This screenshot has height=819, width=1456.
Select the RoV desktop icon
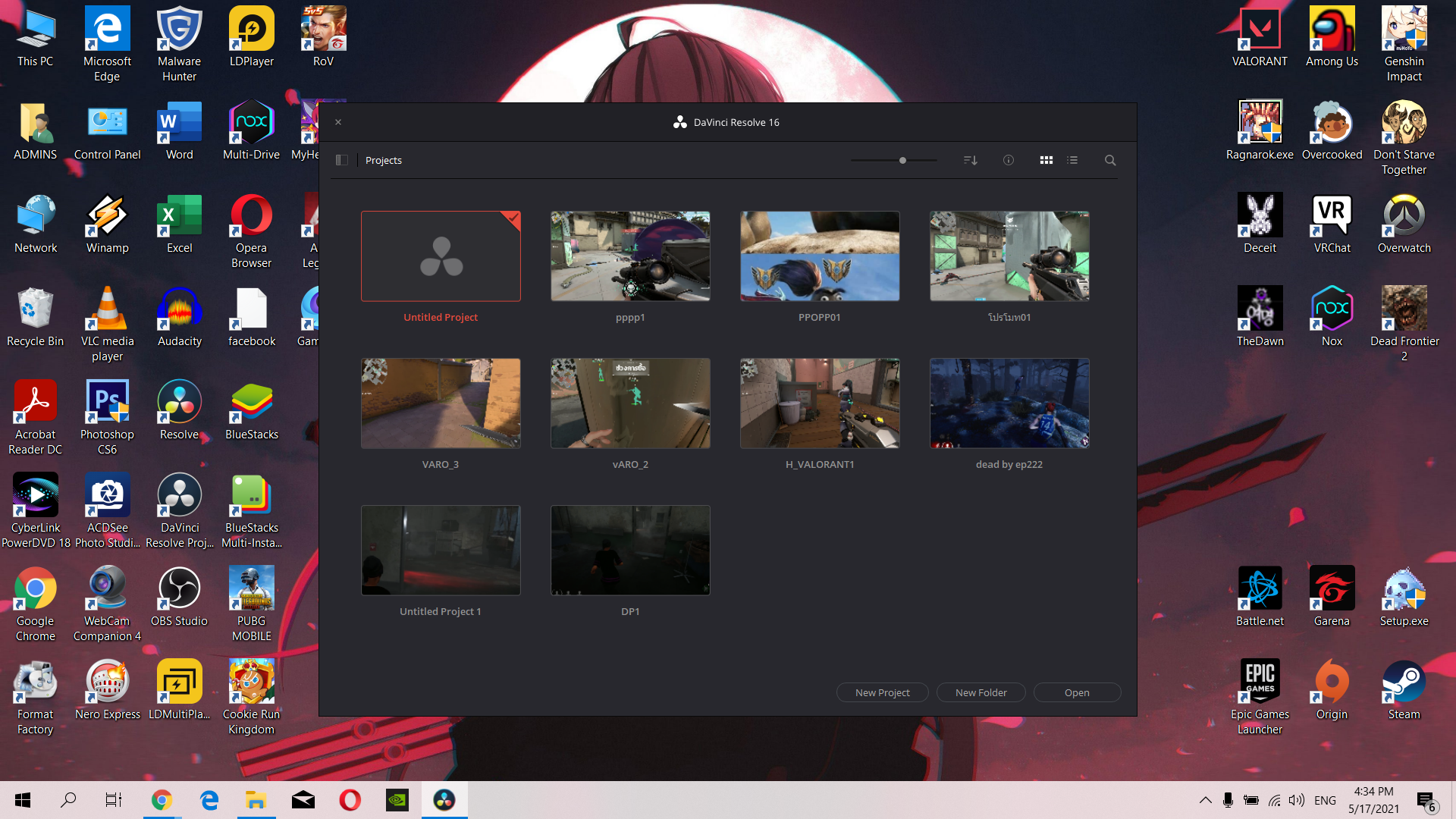tap(324, 36)
